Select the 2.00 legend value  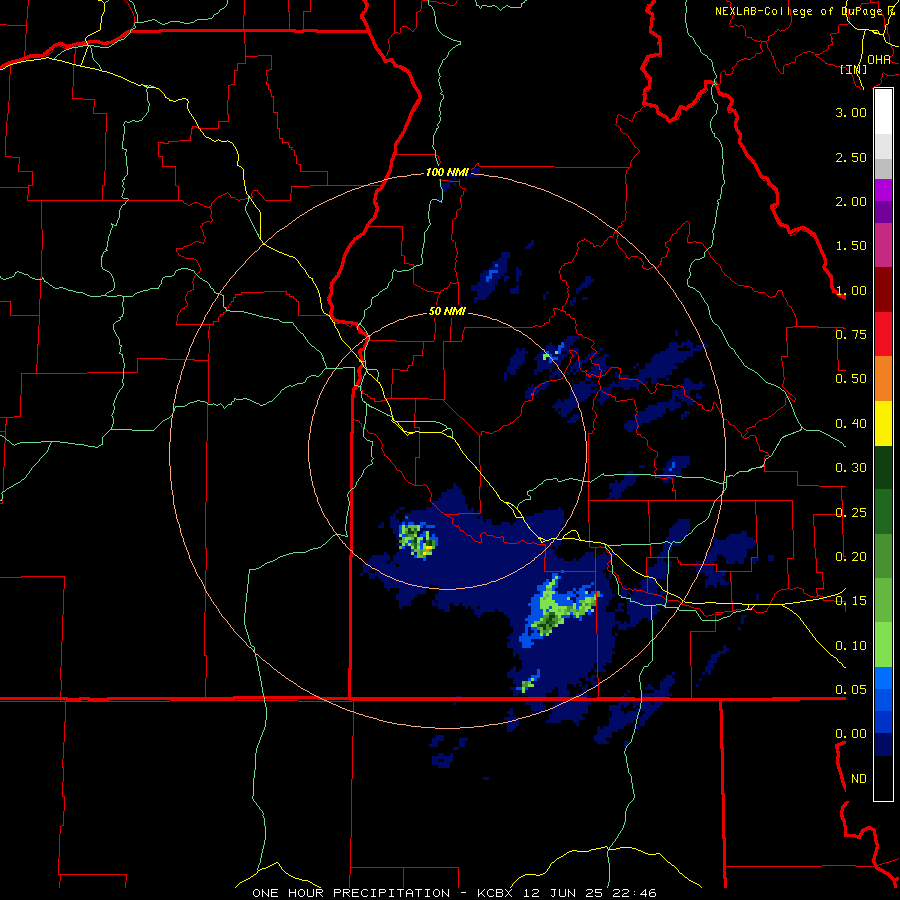851,201
